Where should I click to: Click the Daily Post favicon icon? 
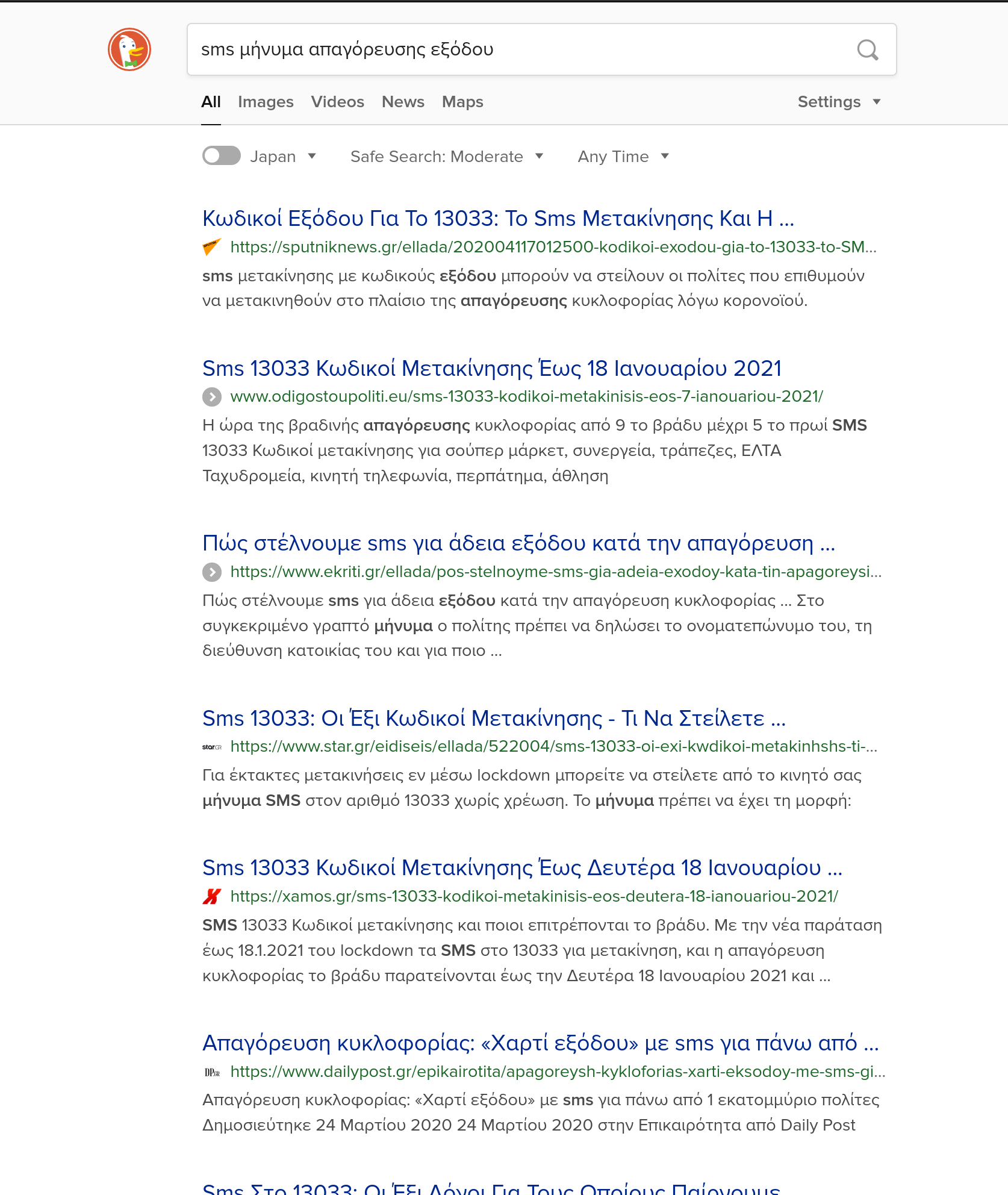212,1072
